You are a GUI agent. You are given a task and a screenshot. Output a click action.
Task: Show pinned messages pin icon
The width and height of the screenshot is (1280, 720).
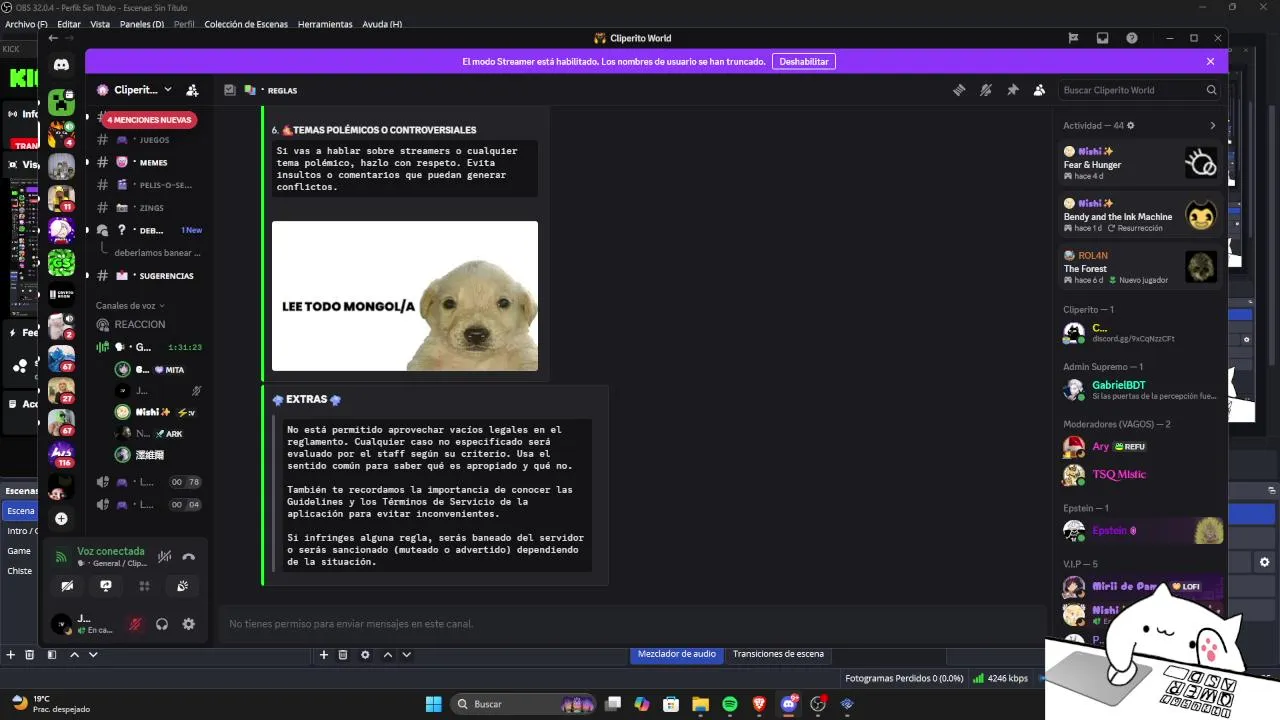click(1012, 90)
